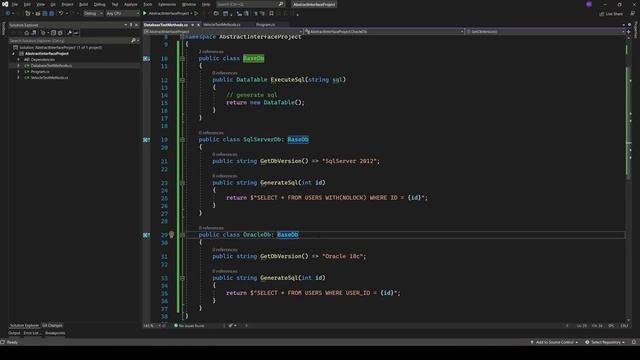The image size is (640, 360).
Task: Click Show All Files icon in Solution Explorer
Action: point(60,33)
